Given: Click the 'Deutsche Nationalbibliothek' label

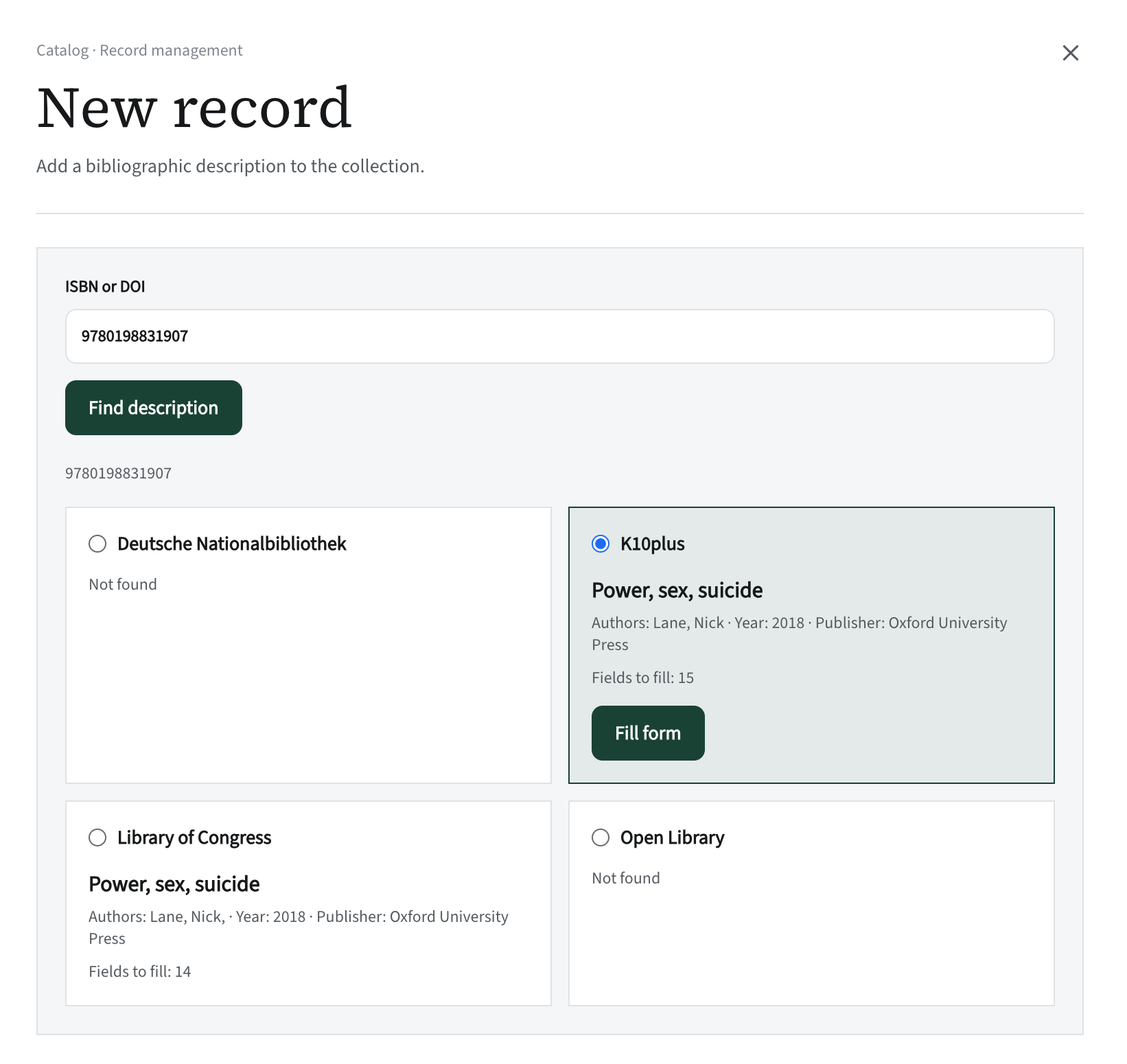Looking at the screenshot, I should 232,544.
